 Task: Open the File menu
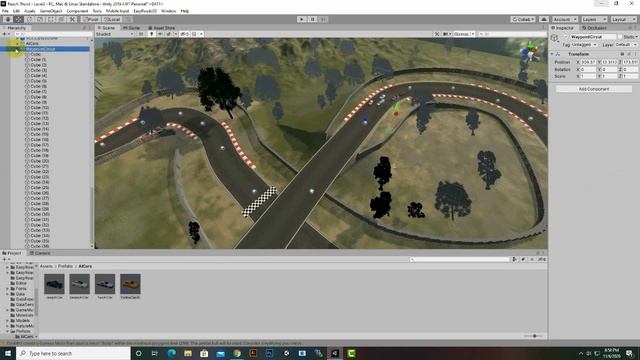5,11
